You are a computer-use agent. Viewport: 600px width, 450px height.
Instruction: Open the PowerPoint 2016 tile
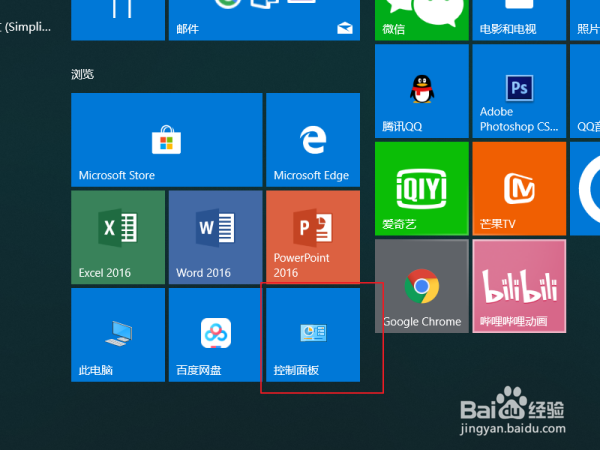click(x=313, y=237)
